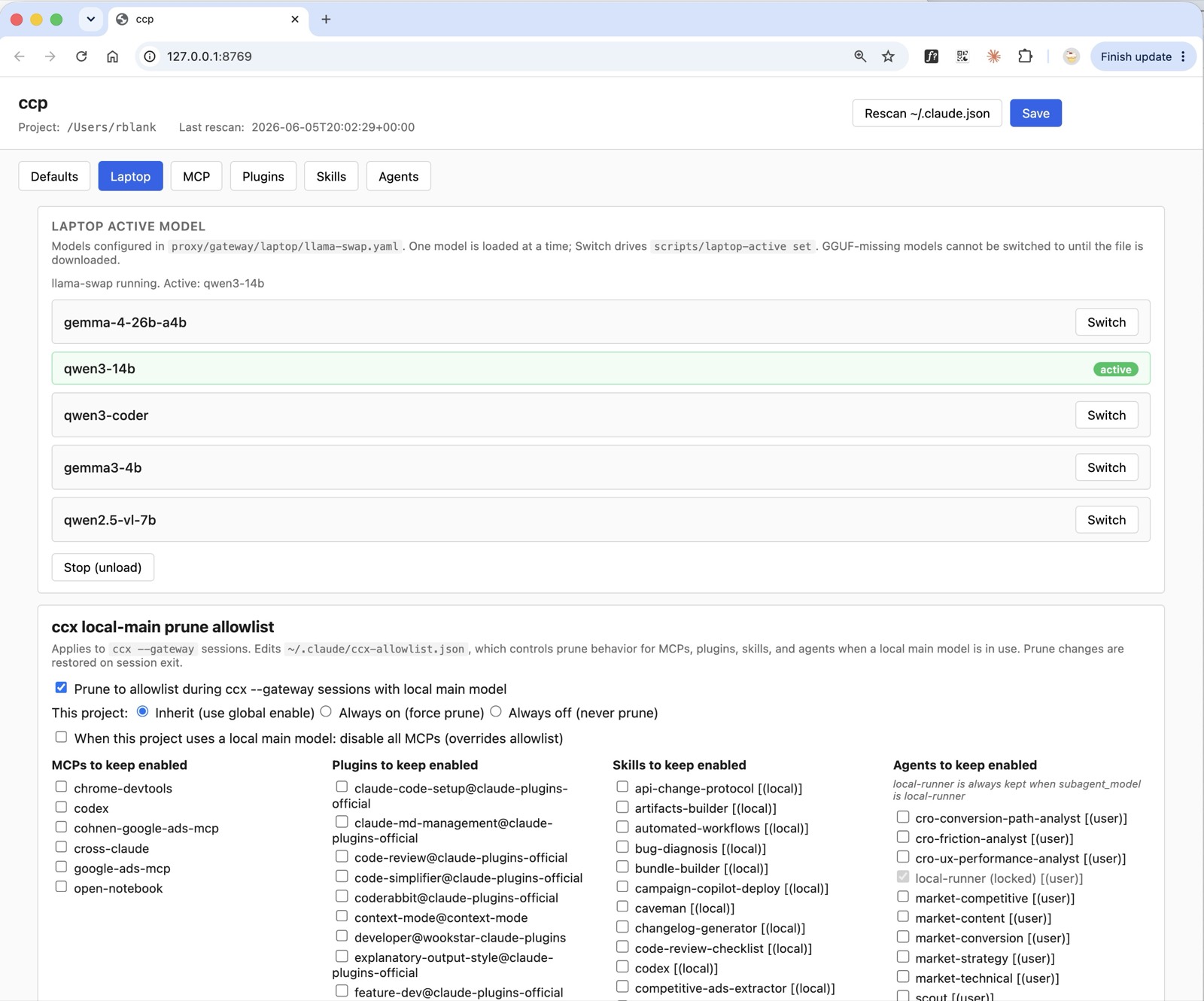Screen dimensions: 1204x1001
Task: Click the Last rescan timestamp text
Action: (x=333, y=127)
